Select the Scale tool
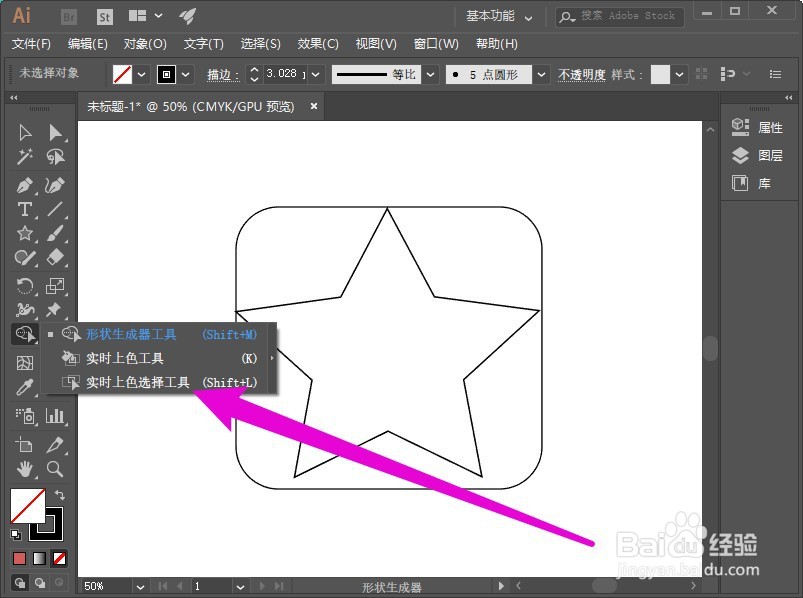Image resolution: width=803 pixels, height=598 pixels. pyautogui.click(x=55, y=286)
